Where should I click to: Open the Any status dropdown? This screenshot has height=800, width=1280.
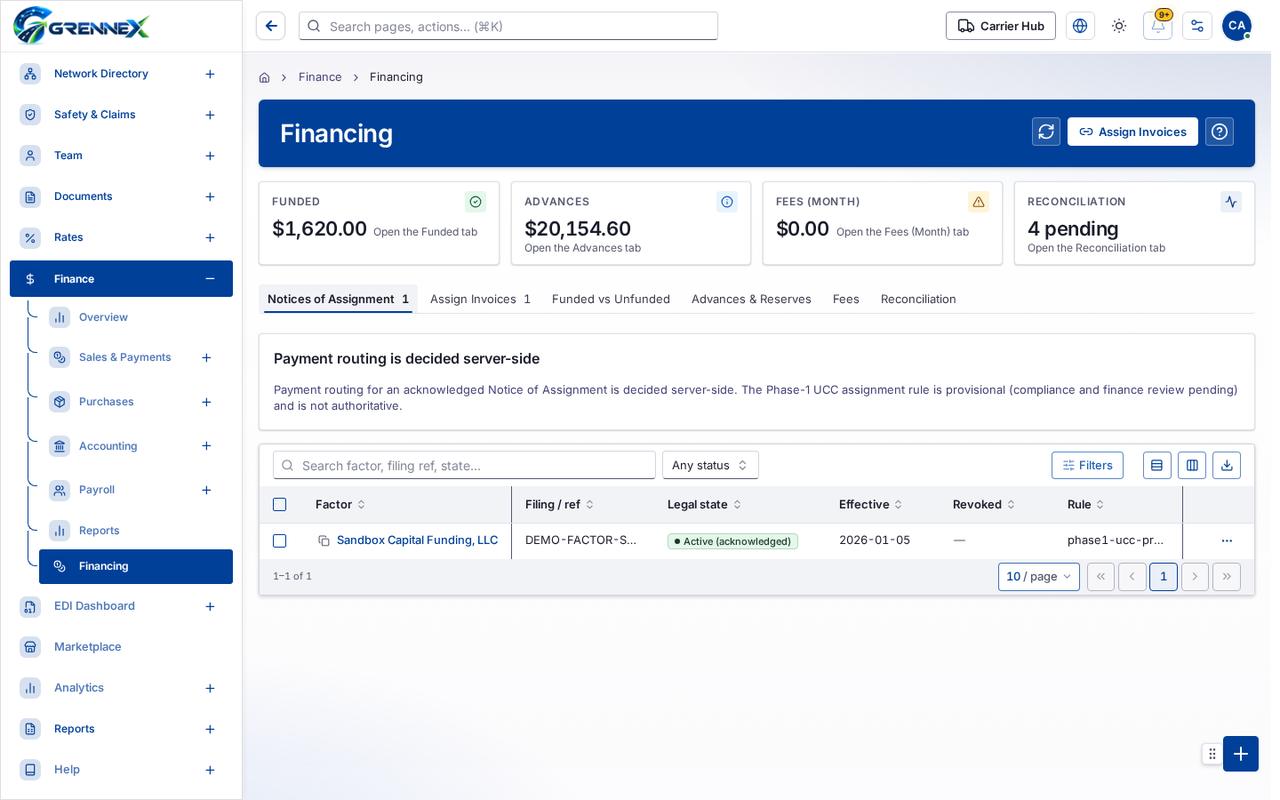click(710, 465)
